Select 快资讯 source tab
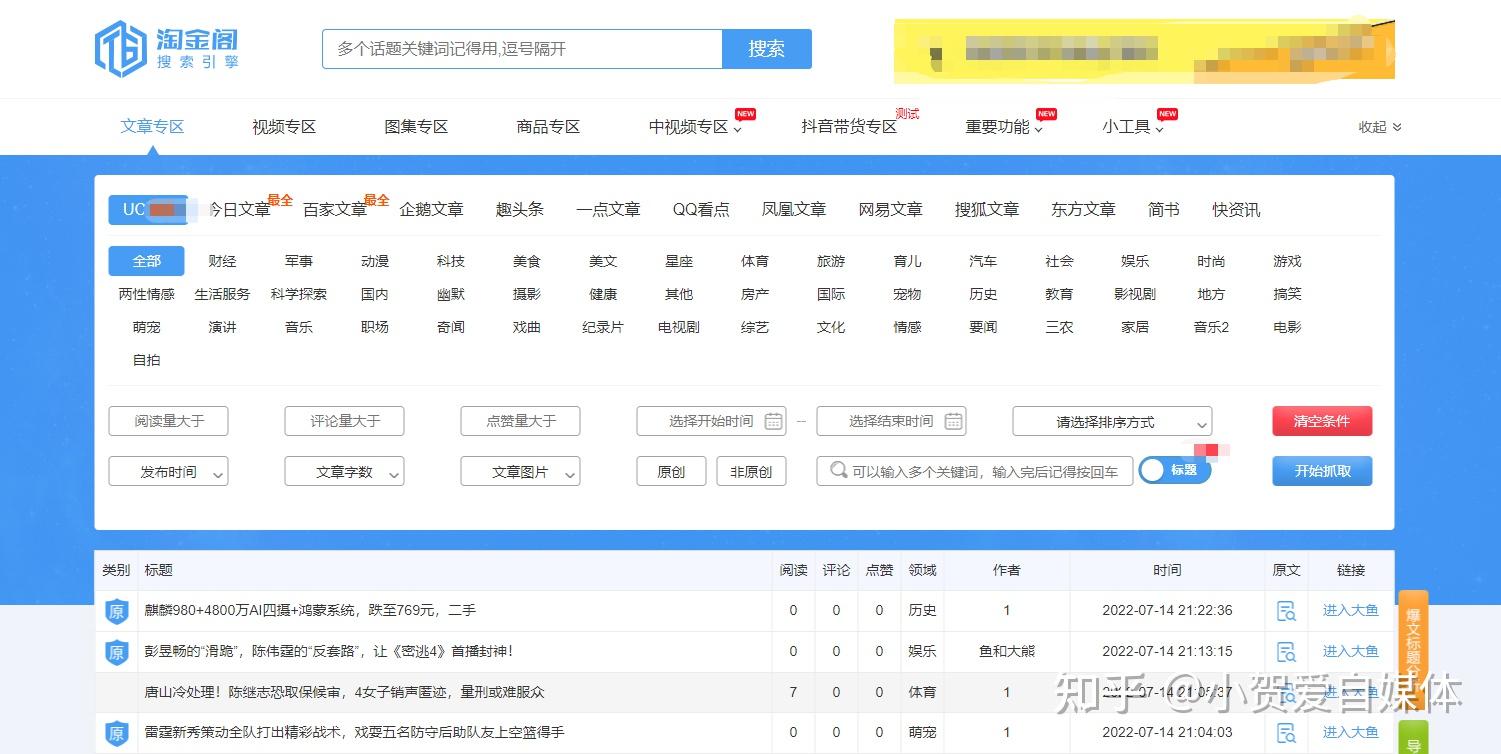This screenshot has height=754, width=1501. pyautogui.click(x=1236, y=210)
